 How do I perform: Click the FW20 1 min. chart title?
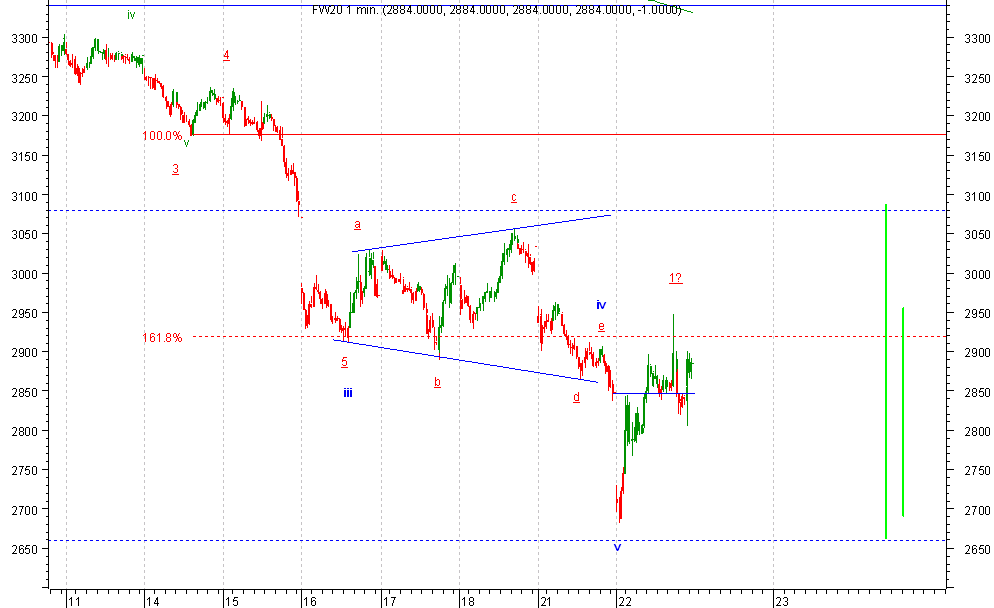tap(496, 10)
